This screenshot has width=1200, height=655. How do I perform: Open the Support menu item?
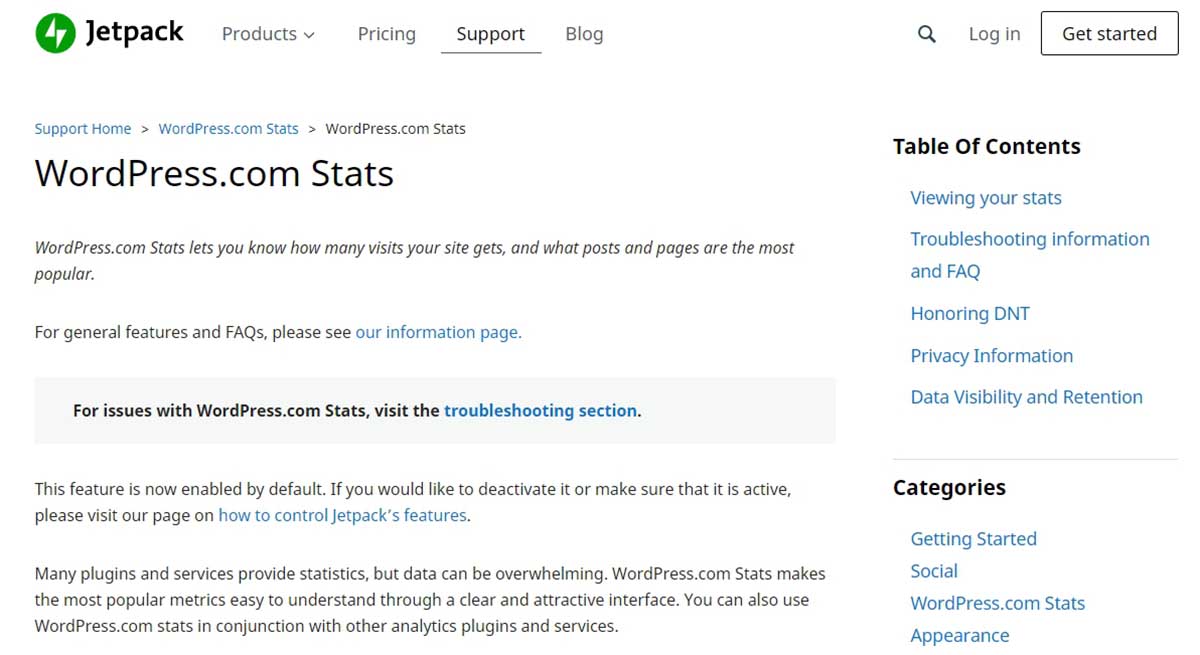tap(490, 34)
